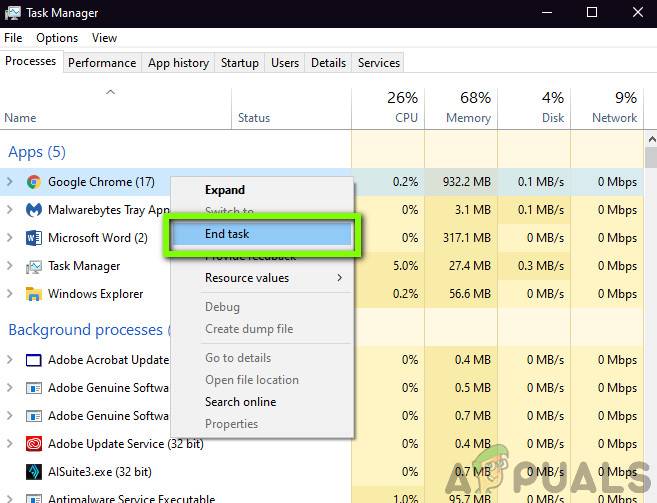Click the Windows Explorer folder icon
Screen dimensions: 657x503
(x=34, y=294)
